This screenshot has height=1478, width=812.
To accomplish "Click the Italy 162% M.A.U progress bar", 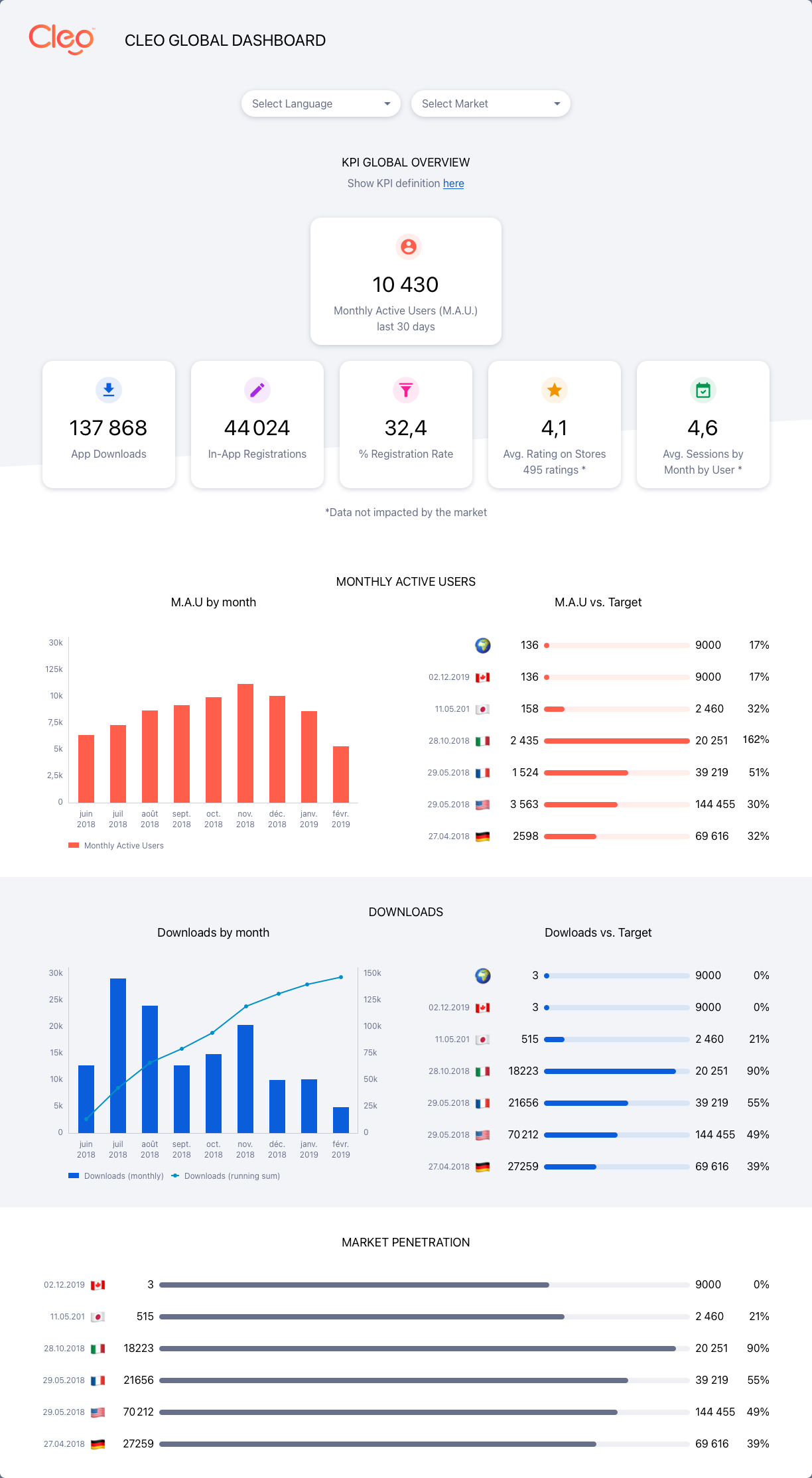I will coord(616,741).
